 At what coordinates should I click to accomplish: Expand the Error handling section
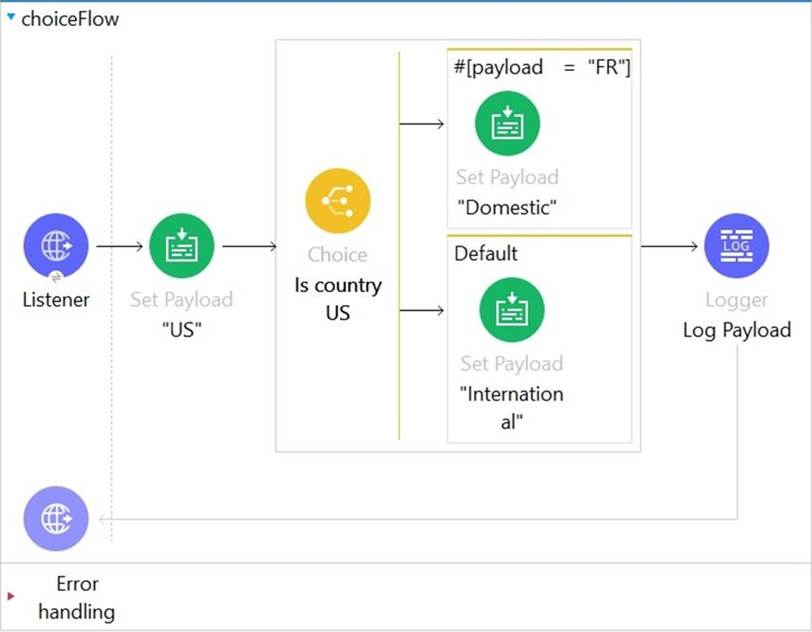(x=12, y=597)
